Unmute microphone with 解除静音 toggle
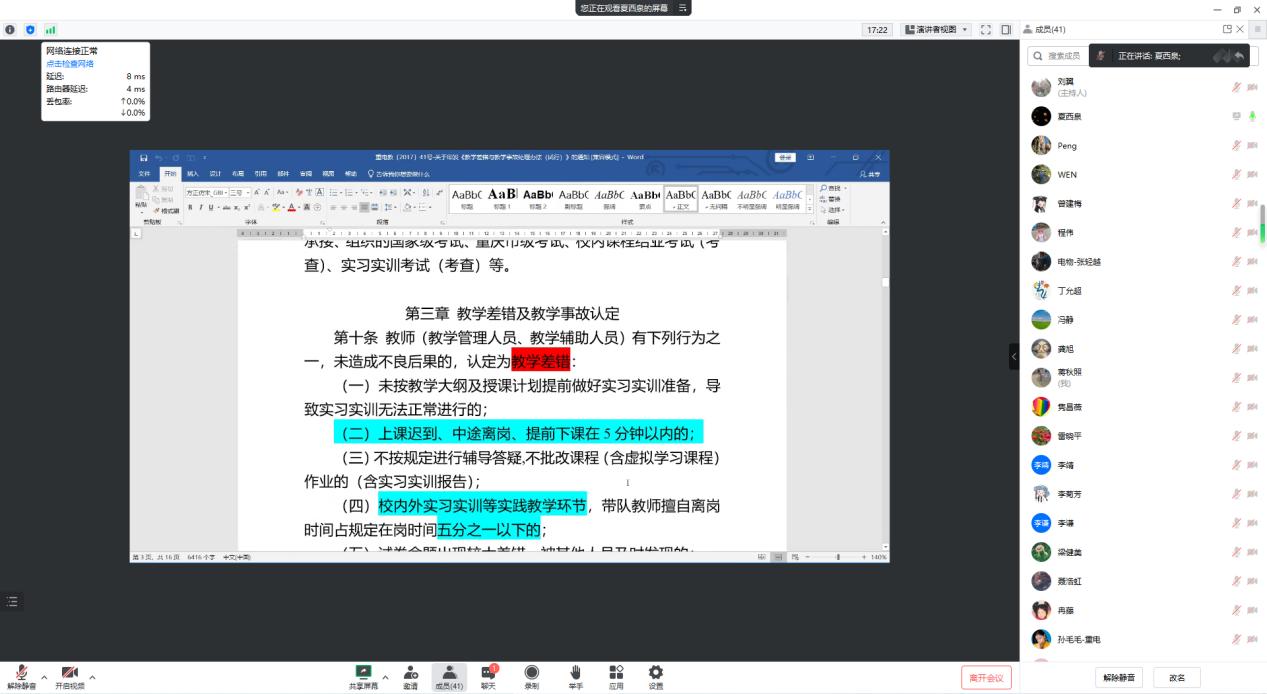 21,677
